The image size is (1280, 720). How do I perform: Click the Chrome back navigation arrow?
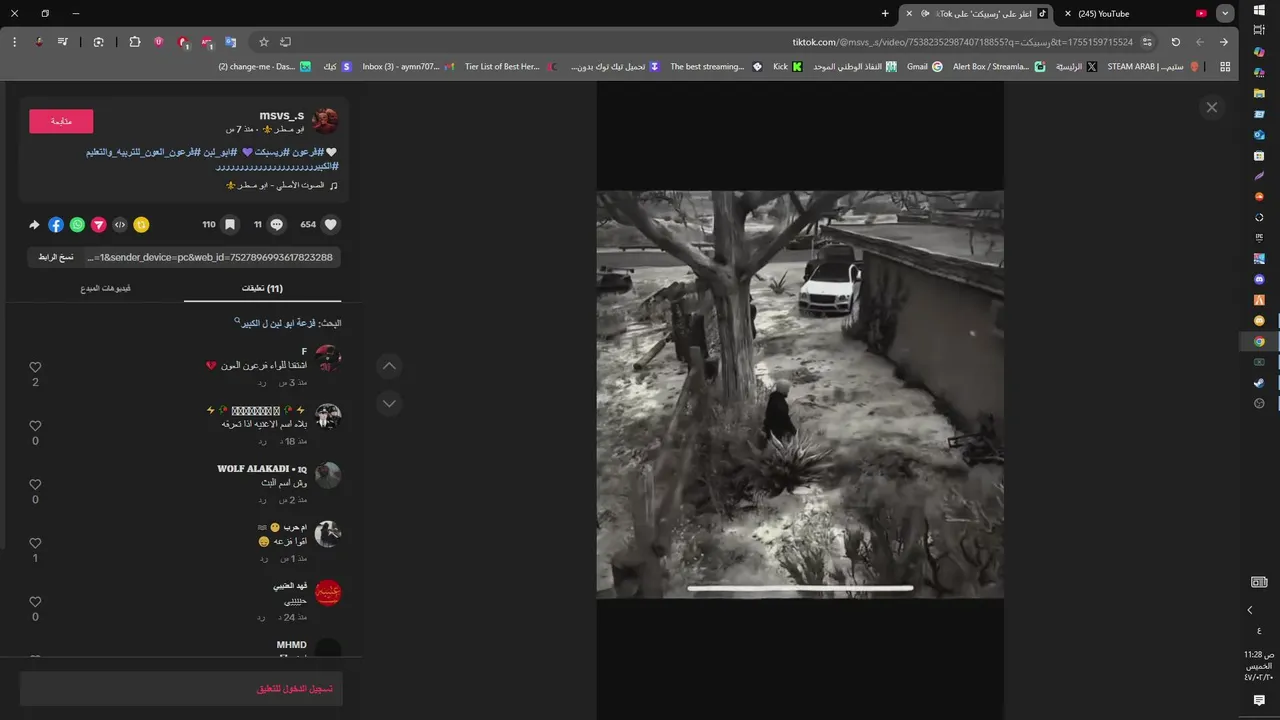1223,42
